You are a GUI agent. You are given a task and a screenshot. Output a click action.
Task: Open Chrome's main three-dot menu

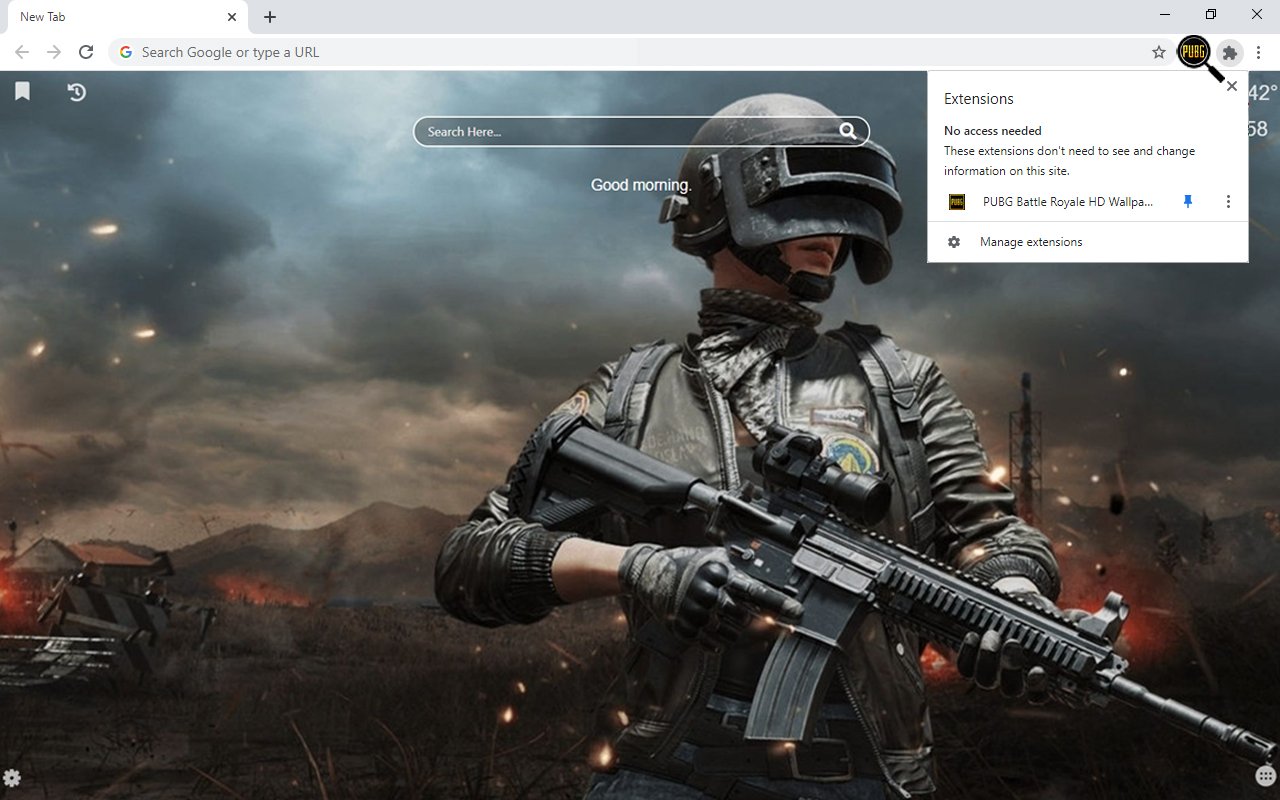pyautogui.click(x=1259, y=52)
